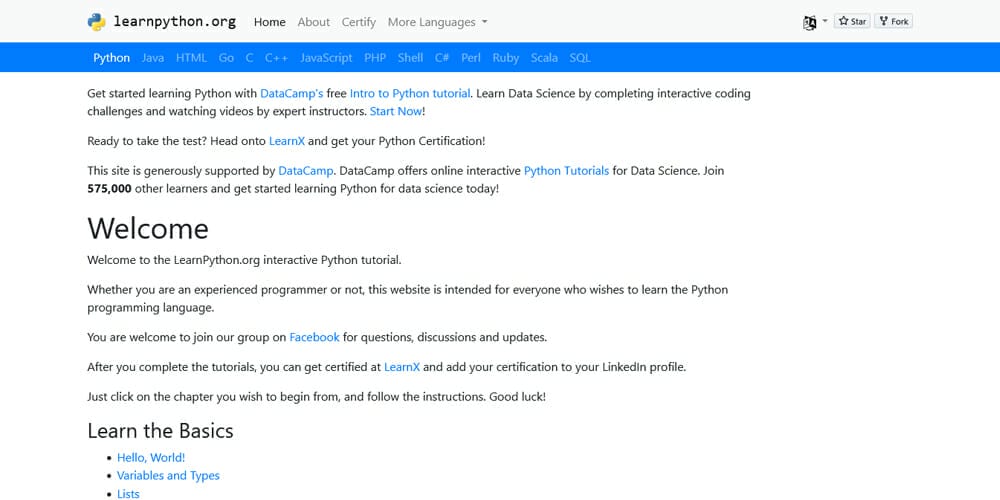The image size is (1000, 500).
Task: Open LearnX link about LinkedIn certification
Action: coord(402,367)
